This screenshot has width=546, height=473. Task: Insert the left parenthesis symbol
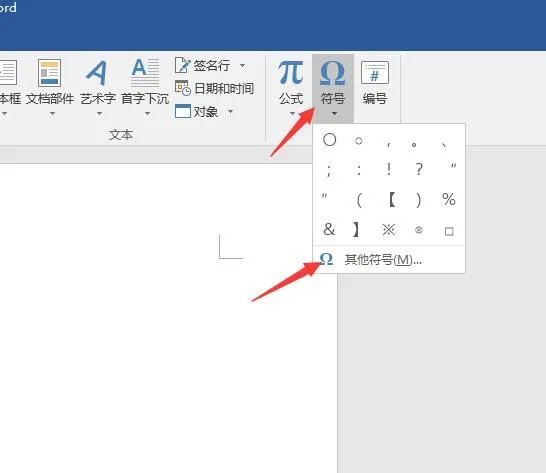359,200
